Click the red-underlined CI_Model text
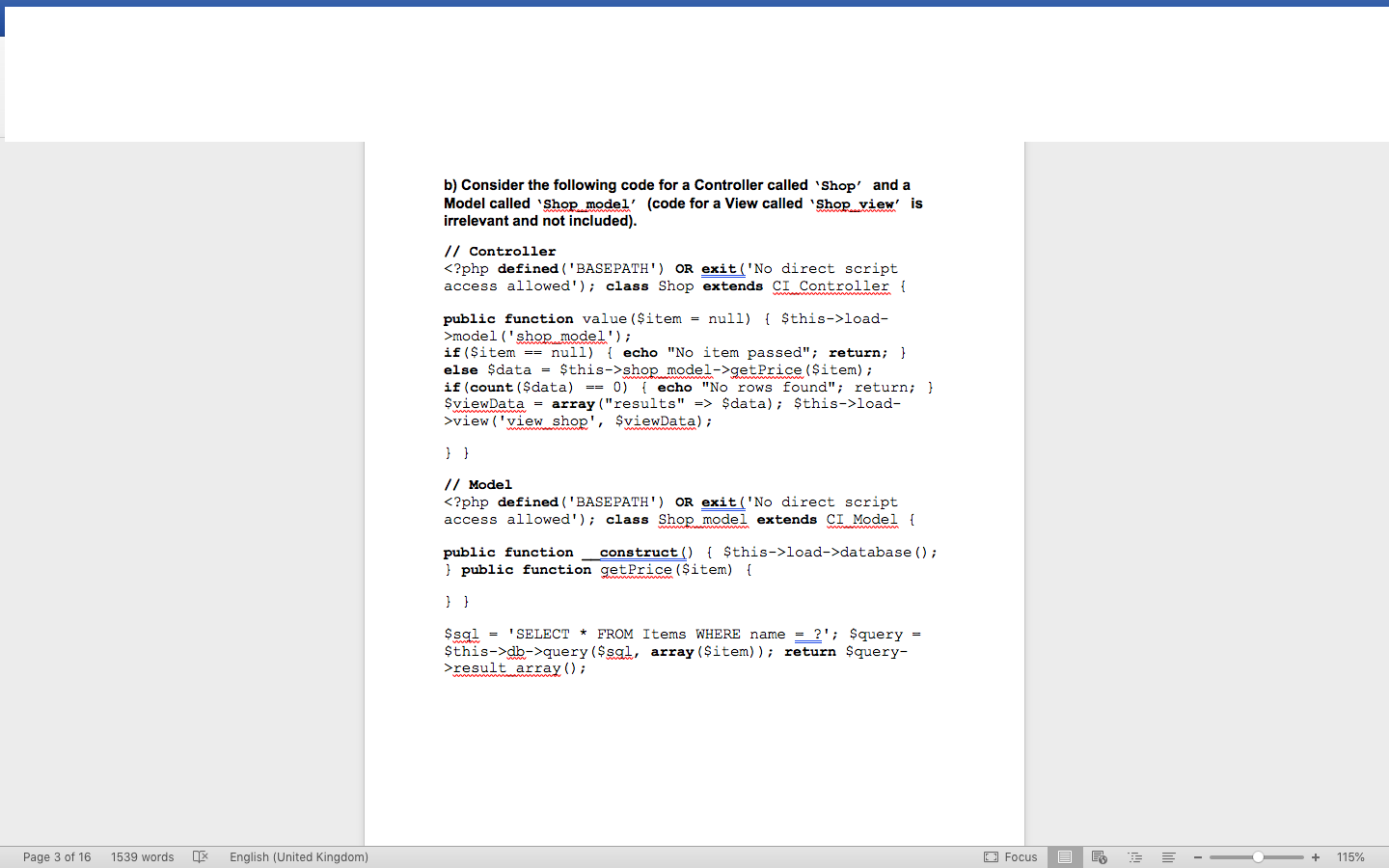The width and height of the screenshot is (1389, 868). pos(861,519)
